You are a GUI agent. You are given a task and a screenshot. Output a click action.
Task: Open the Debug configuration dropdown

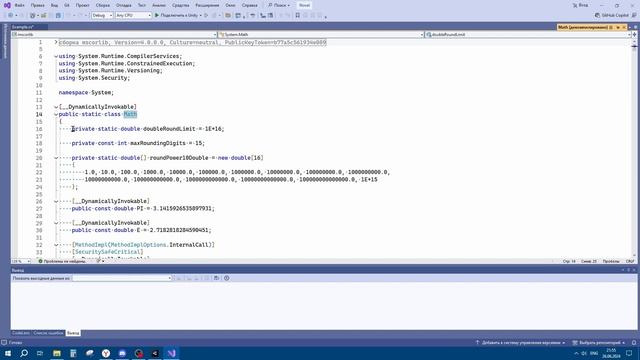[x=102, y=15]
